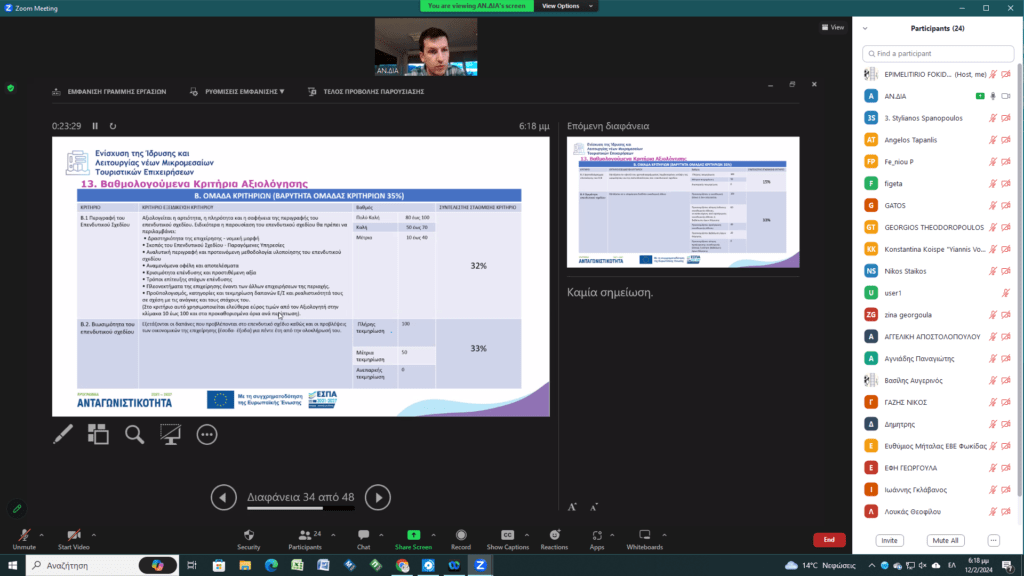Viewport: 1024px width, 576px height.
Task: Click the Share Screen button
Action: click(413, 538)
